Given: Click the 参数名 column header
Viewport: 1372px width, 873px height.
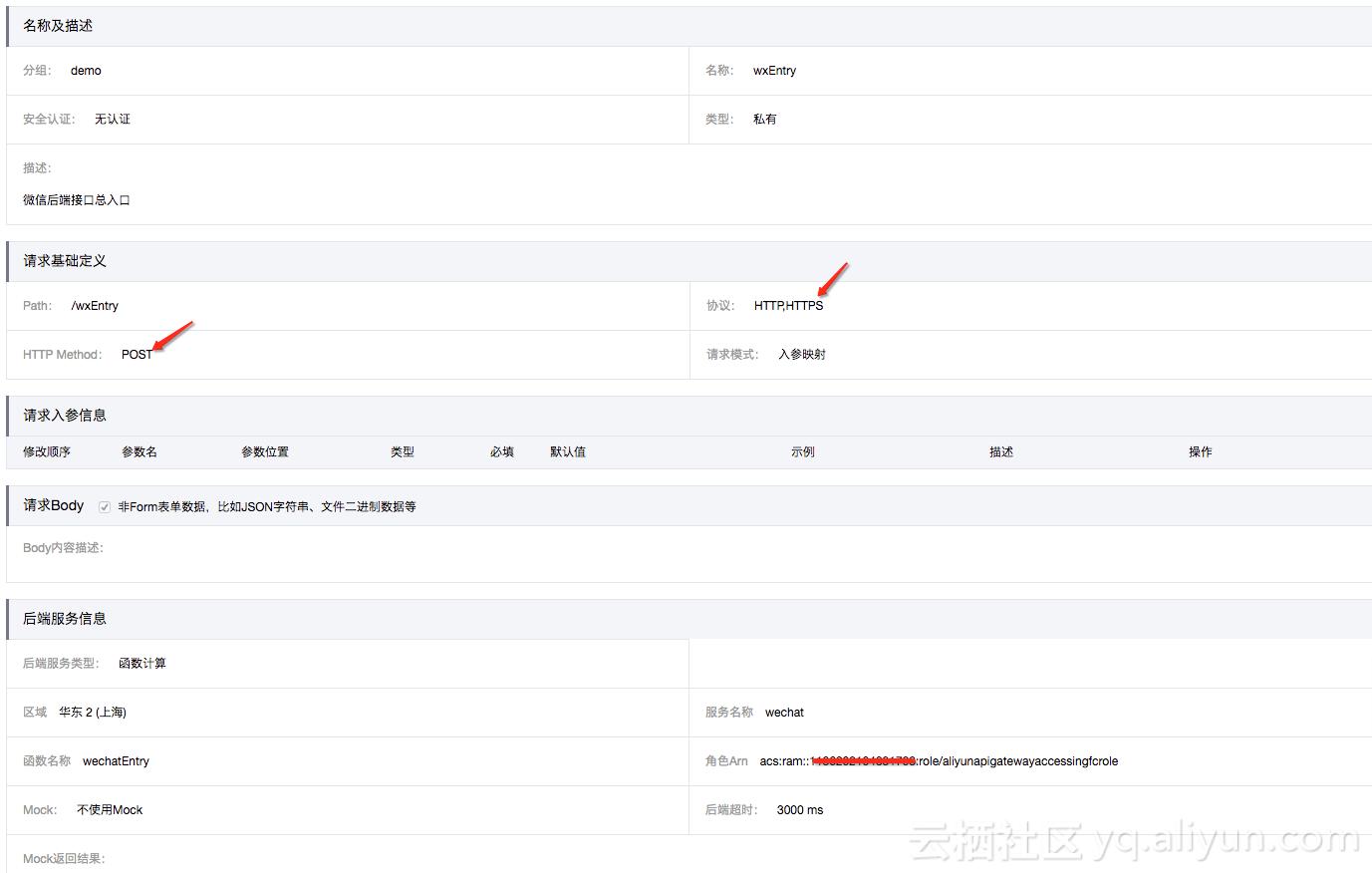Looking at the screenshot, I should 139,452.
